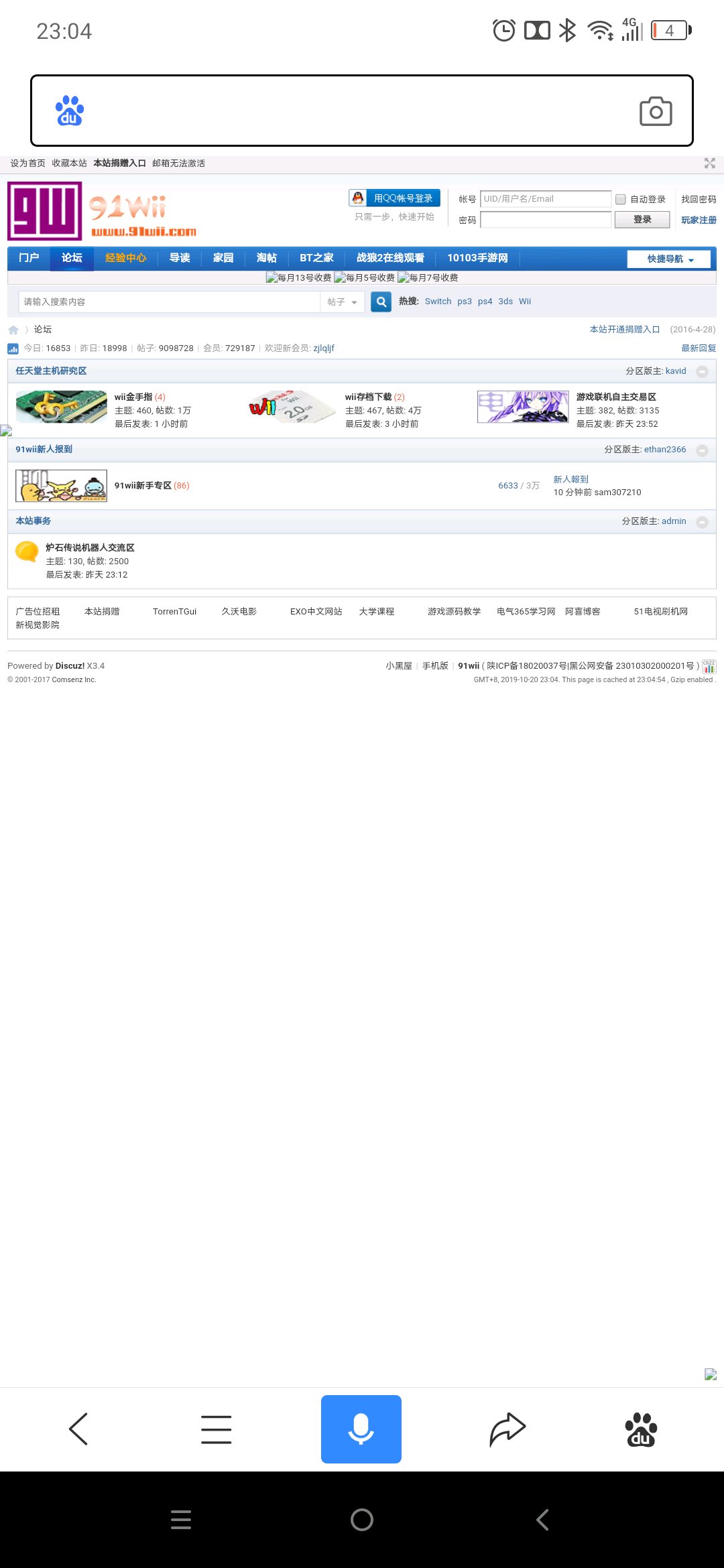Click the 3ds hot search link
The image size is (724, 1568).
(505, 302)
